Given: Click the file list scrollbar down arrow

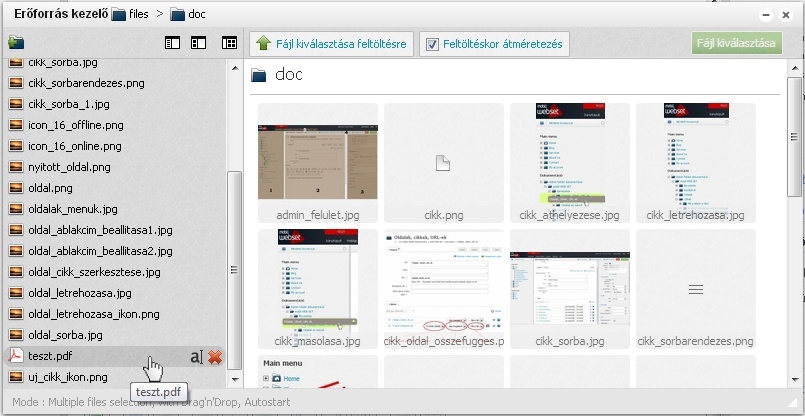Looking at the screenshot, I should (235, 379).
